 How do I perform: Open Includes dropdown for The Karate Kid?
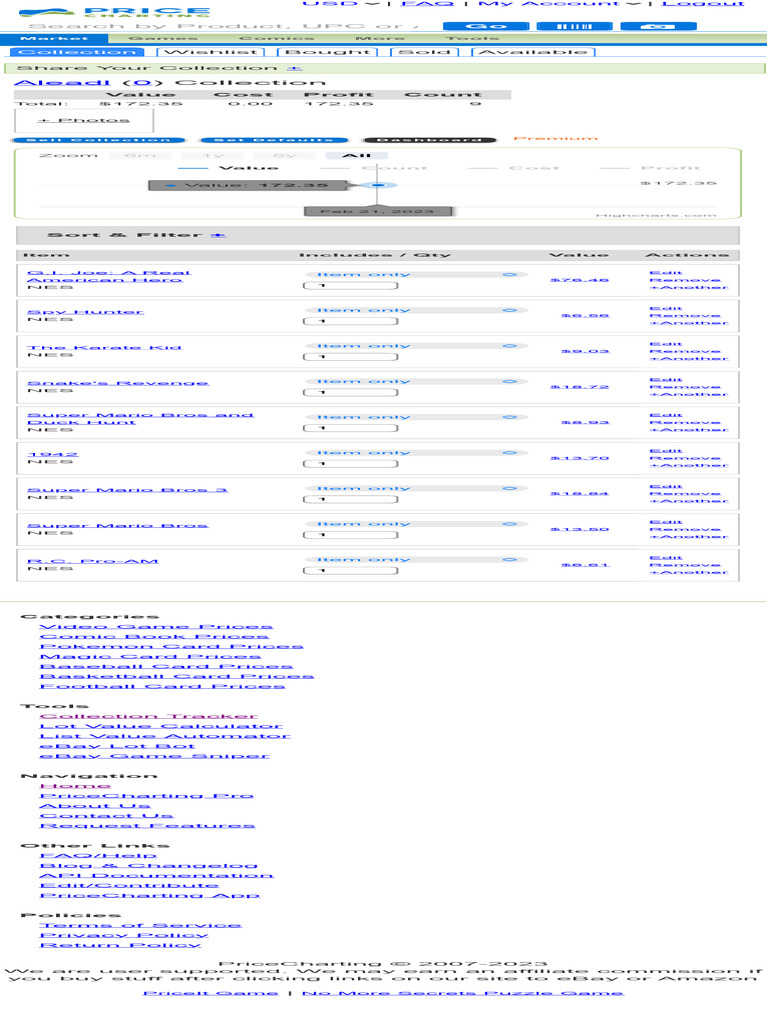pos(417,346)
